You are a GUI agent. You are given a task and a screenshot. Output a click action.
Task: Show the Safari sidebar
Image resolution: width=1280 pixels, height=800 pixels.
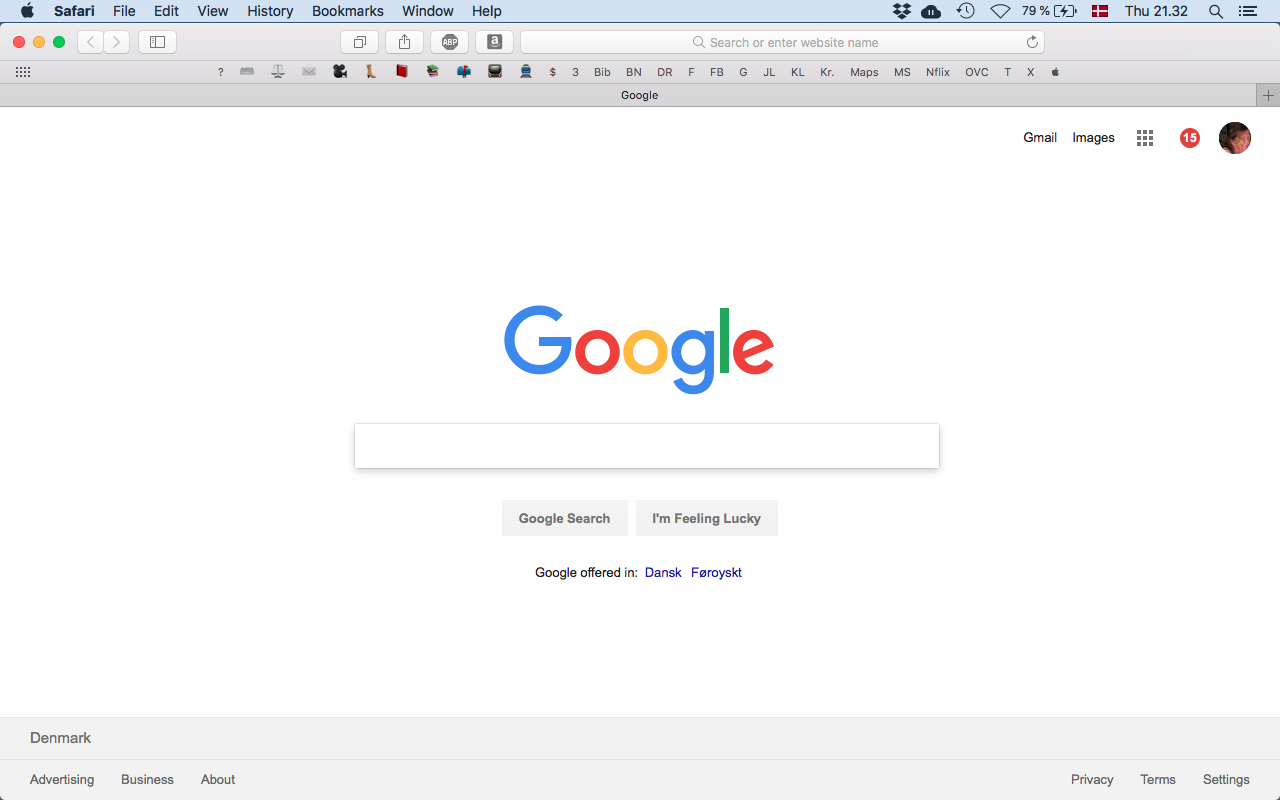[x=157, y=42]
